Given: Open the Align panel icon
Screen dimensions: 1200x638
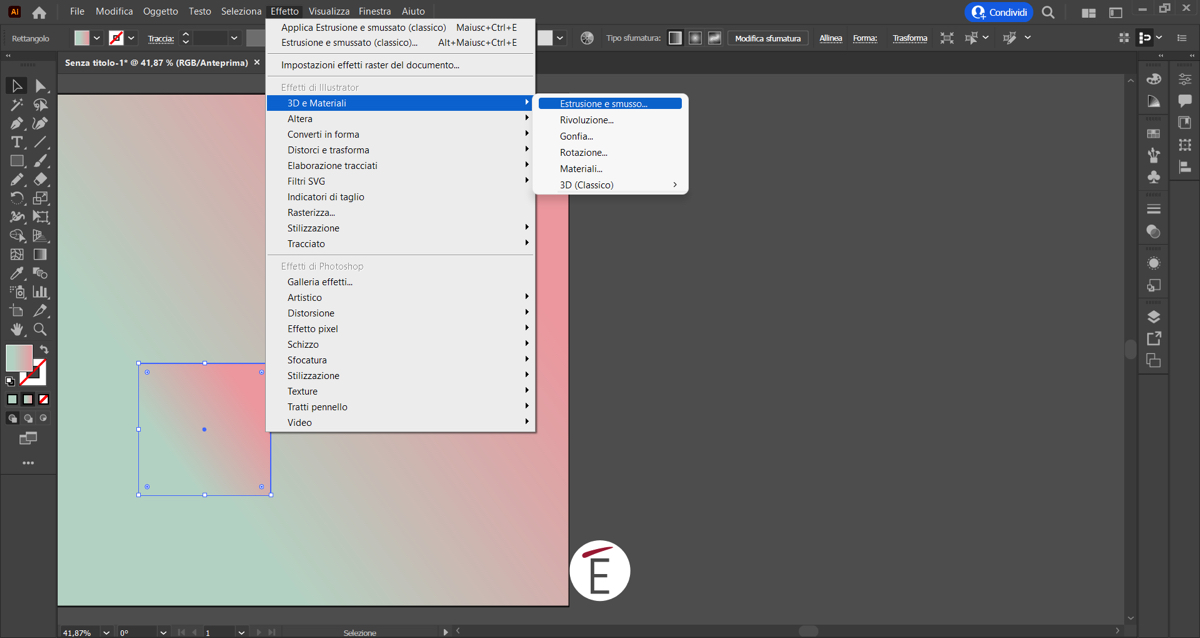Looking at the screenshot, I should (x=1186, y=166).
